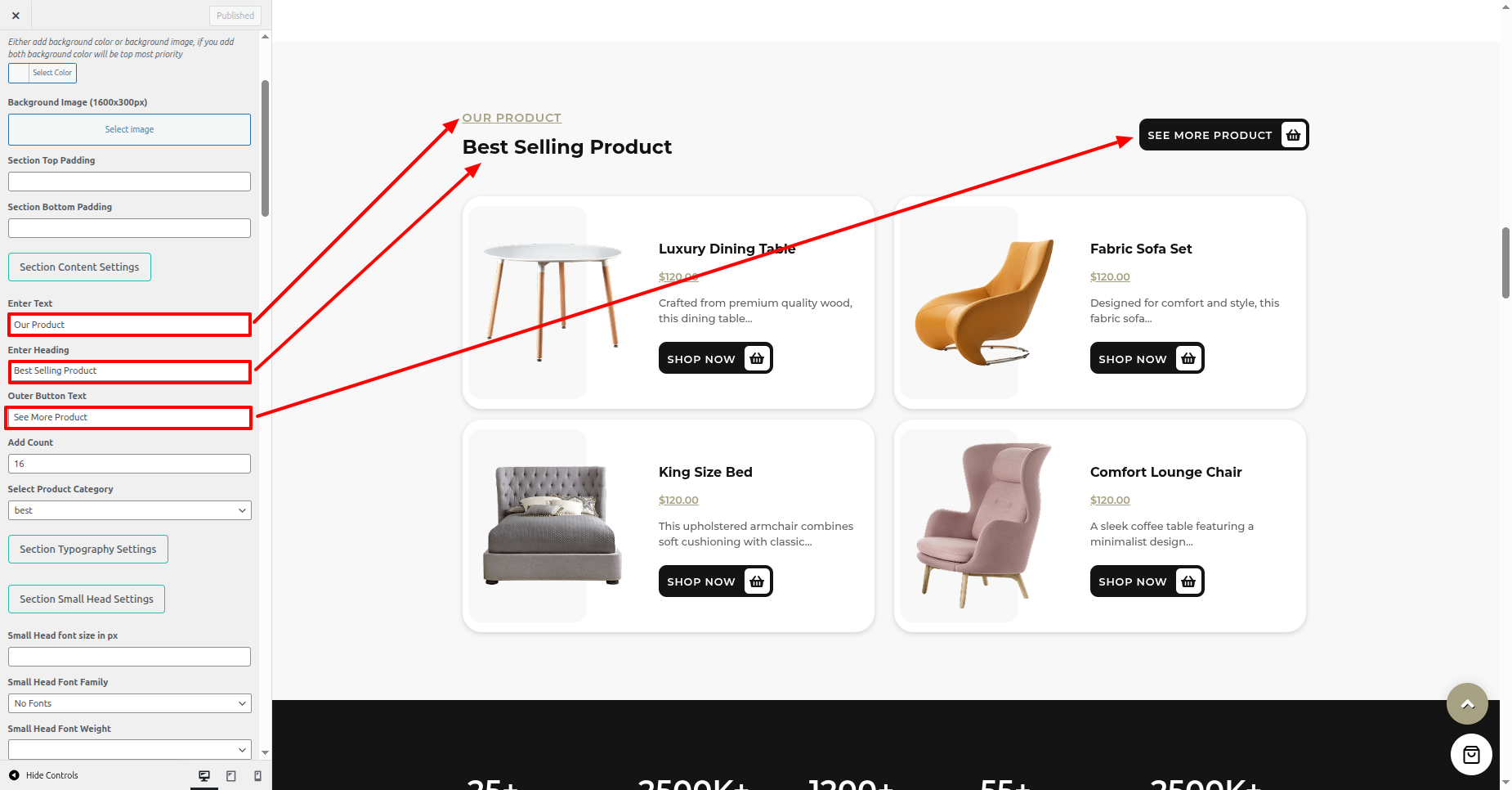Open the floating shopping bag cart icon
The height and width of the screenshot is (790, 1512).
pyautogui.click(x=1471, y=754)
